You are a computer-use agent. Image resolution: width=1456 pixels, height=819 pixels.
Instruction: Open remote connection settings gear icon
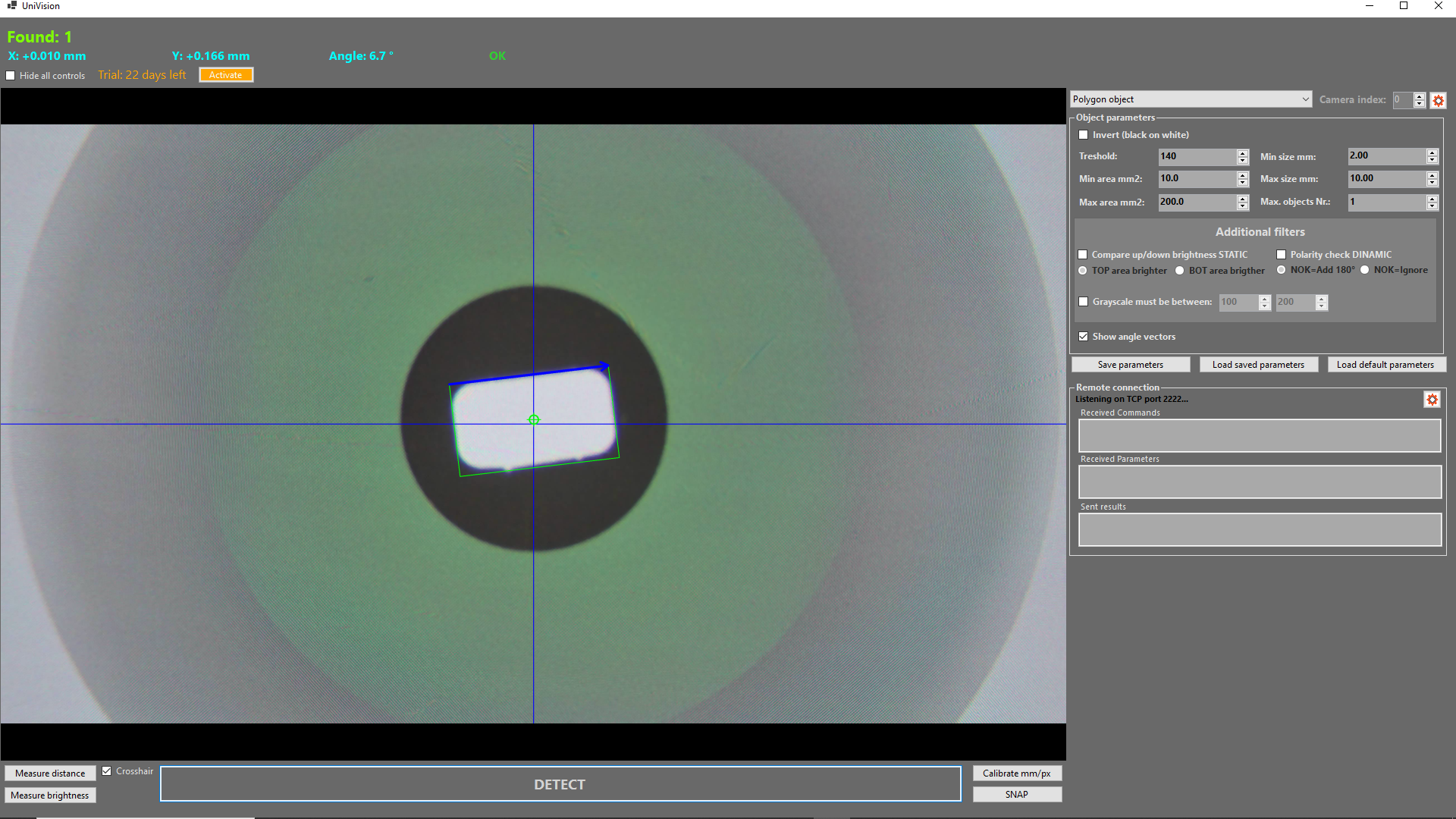pyautogui.click(x=1432, y=400)
